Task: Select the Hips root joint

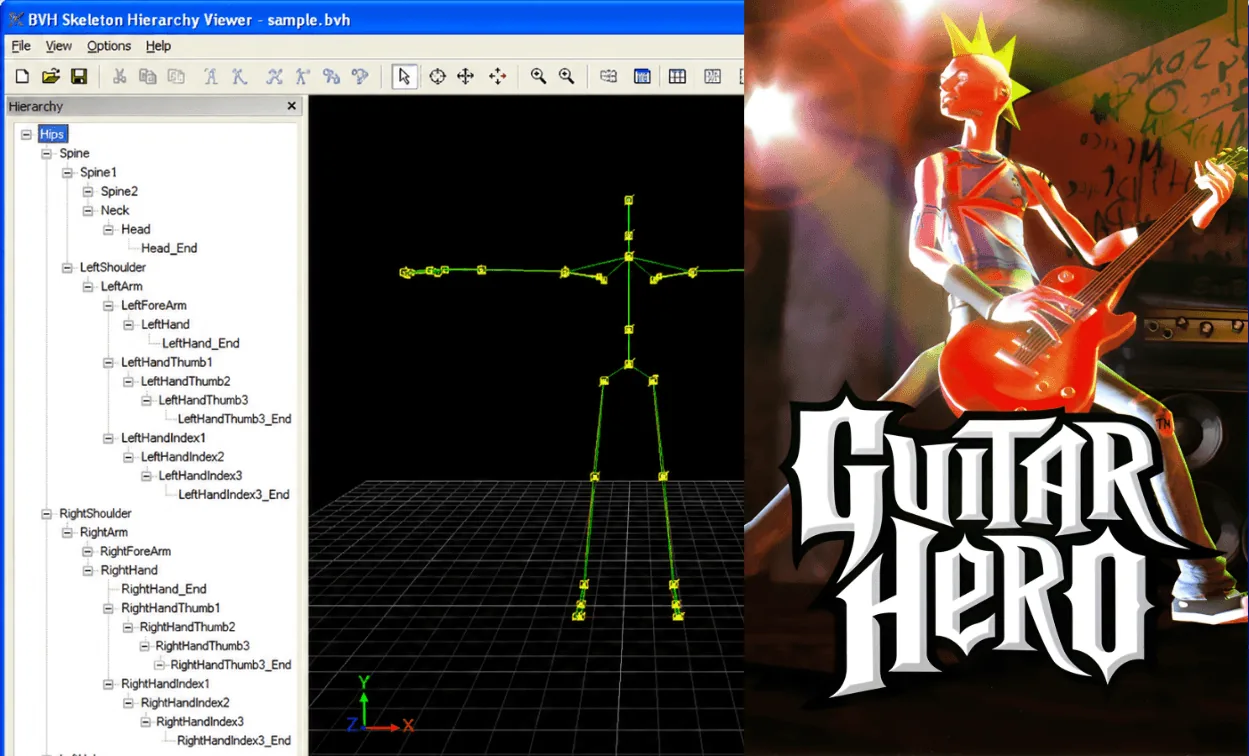Action: coord(52,134)
